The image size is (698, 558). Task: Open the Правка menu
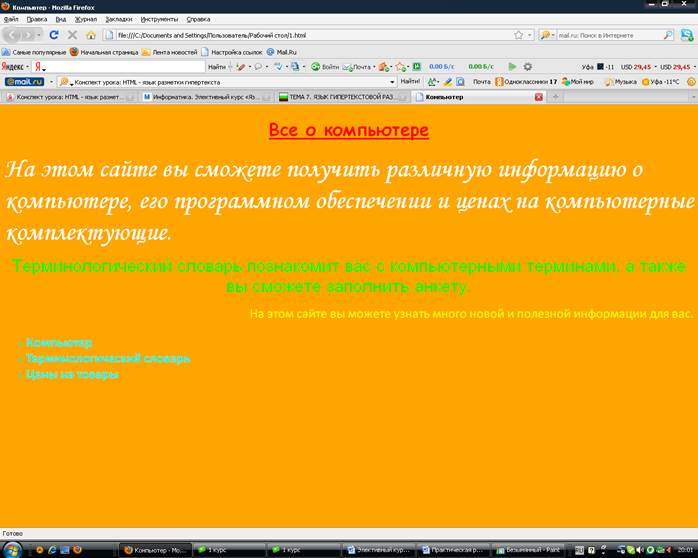(x=37, y=19)
